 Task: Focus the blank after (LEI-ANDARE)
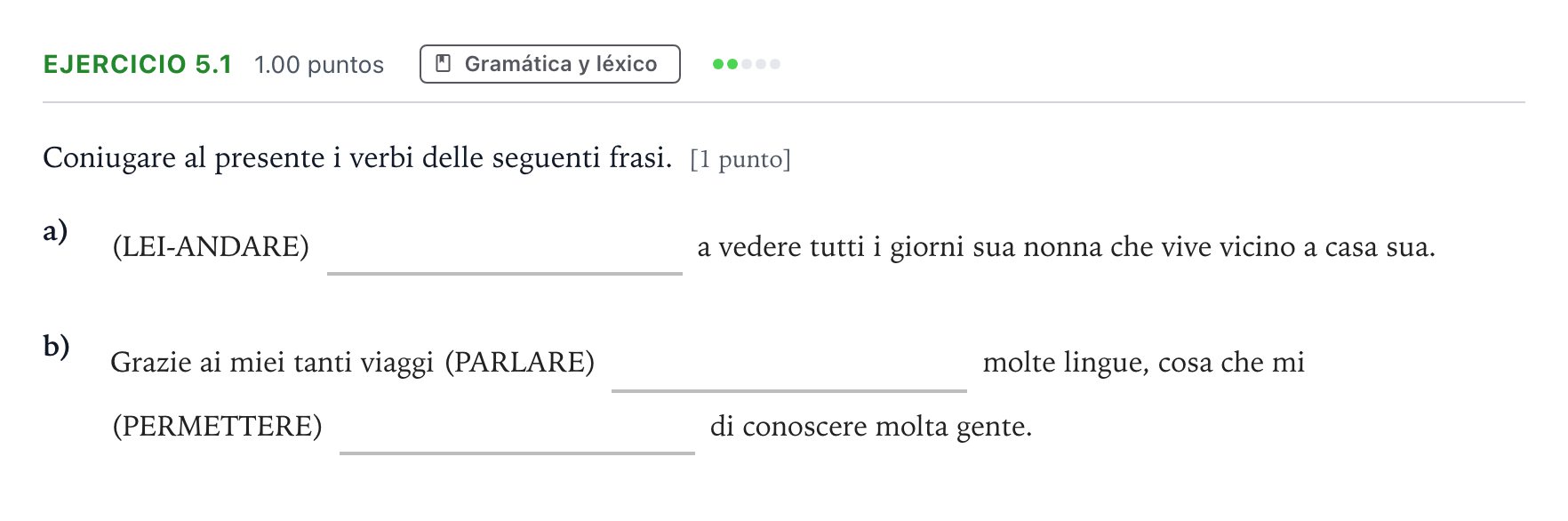pyautogui.click(x=505, y=249)
